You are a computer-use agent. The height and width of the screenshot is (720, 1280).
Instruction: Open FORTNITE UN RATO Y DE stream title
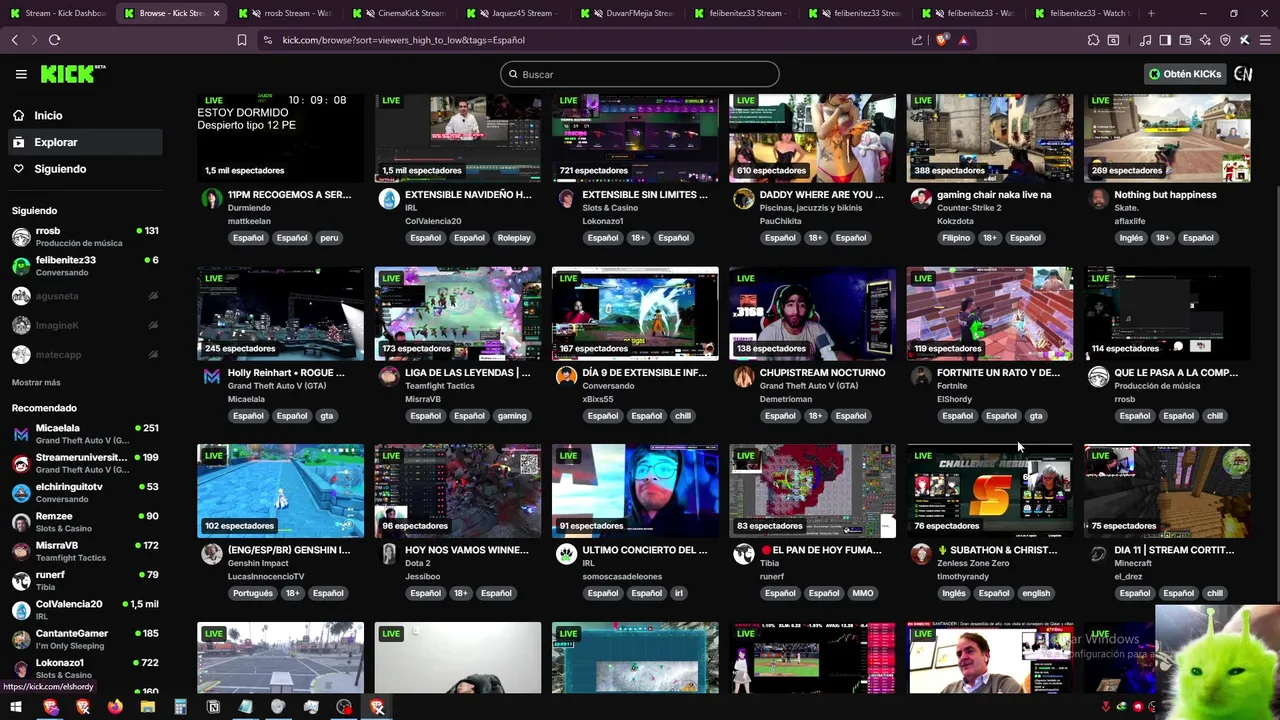[998, 373]
